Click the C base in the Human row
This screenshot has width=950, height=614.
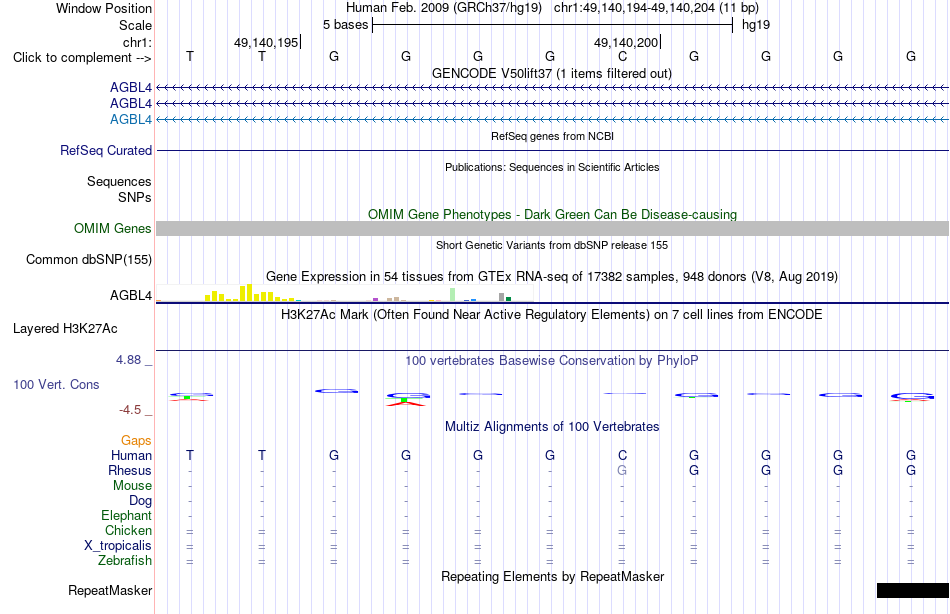tap(622, 455)
